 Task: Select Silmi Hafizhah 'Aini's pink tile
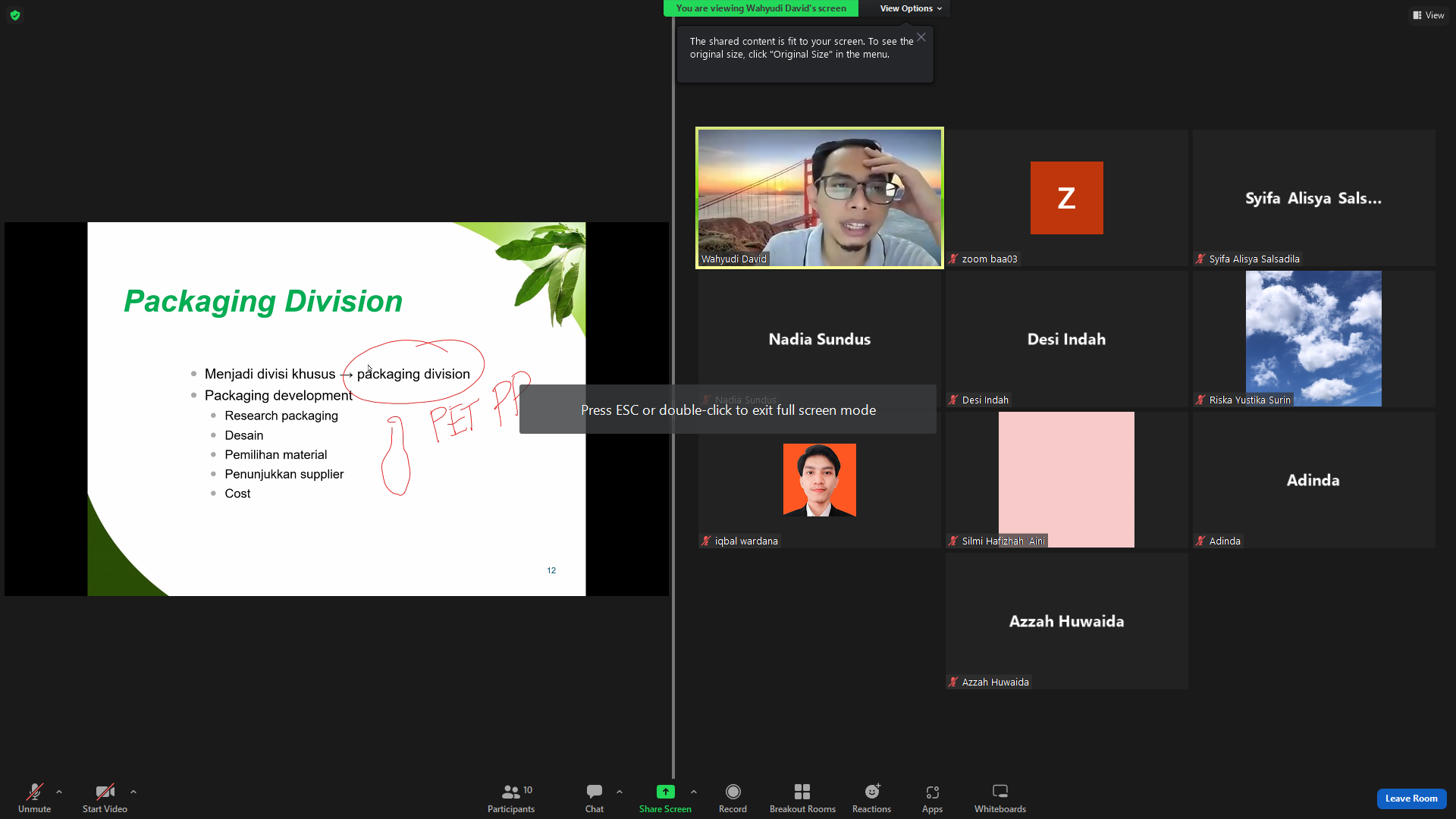(x=1067, y=480)
